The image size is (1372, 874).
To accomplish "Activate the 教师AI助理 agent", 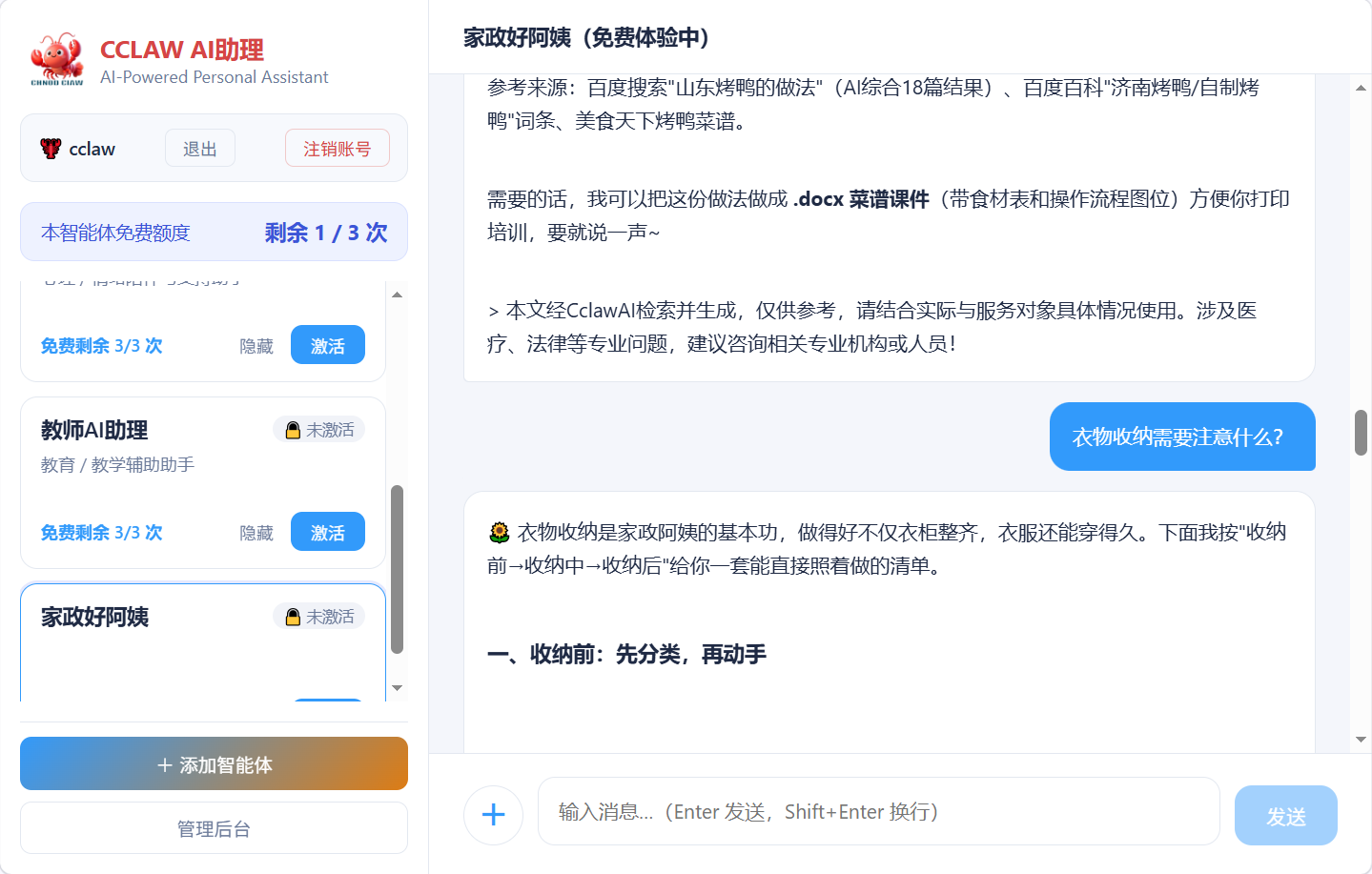I will coord(328,532).
